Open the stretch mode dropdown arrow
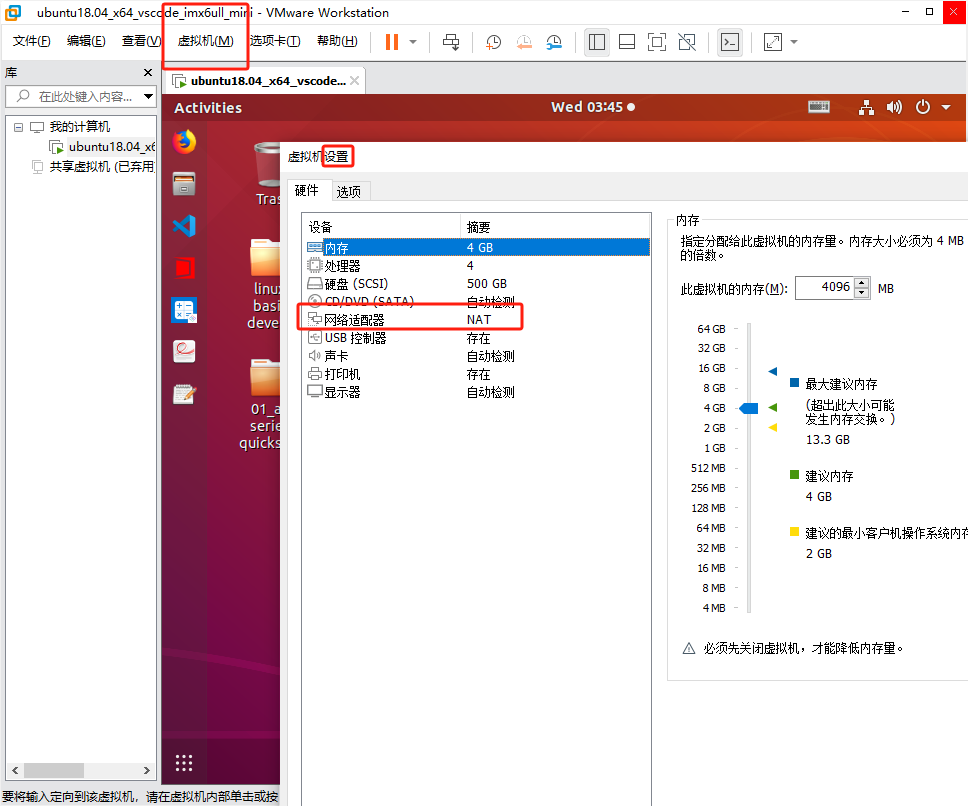This screenshot has height=806, width=968. click(x=794, y=42)
